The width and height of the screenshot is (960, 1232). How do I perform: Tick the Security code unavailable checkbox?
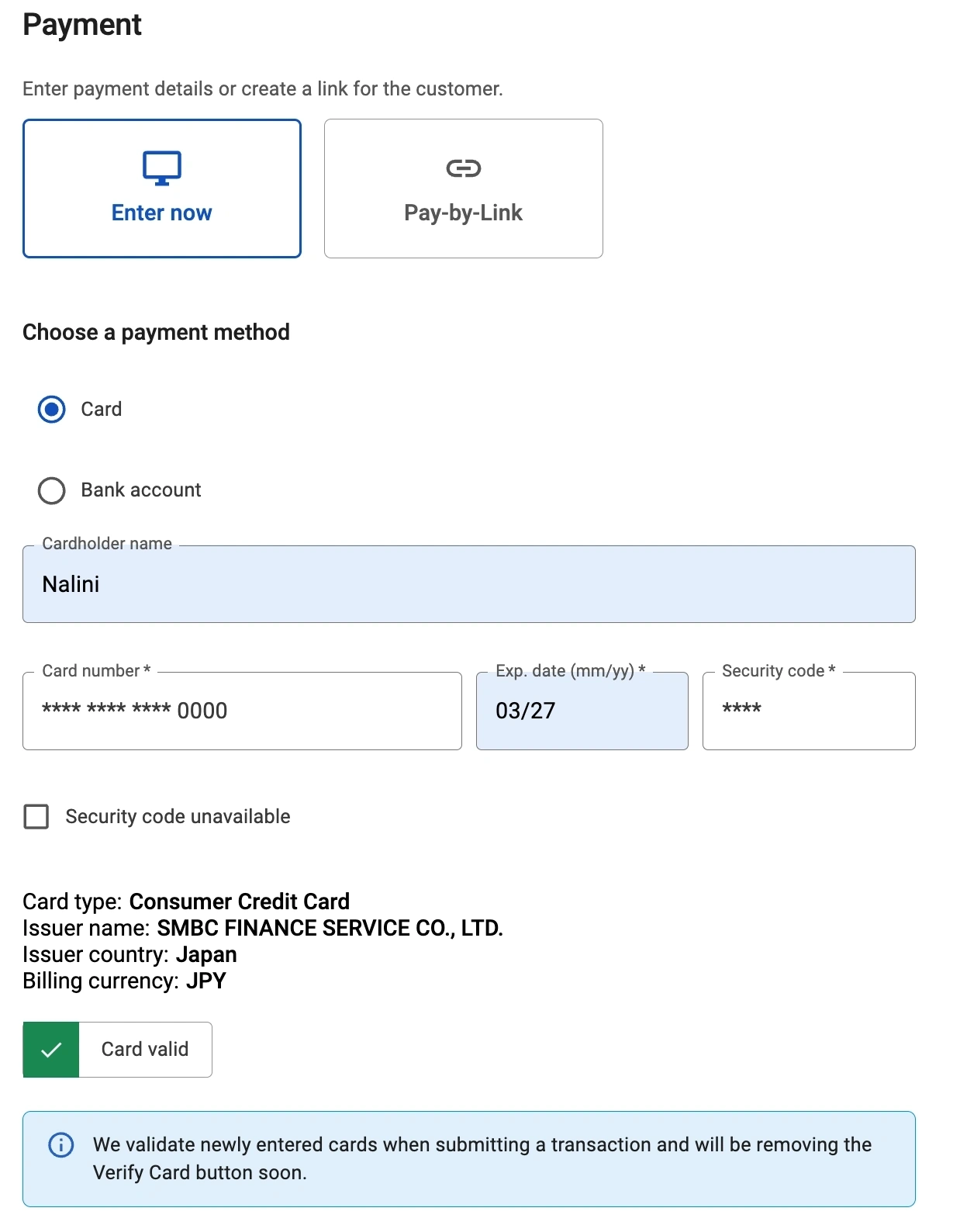[36, 817]
